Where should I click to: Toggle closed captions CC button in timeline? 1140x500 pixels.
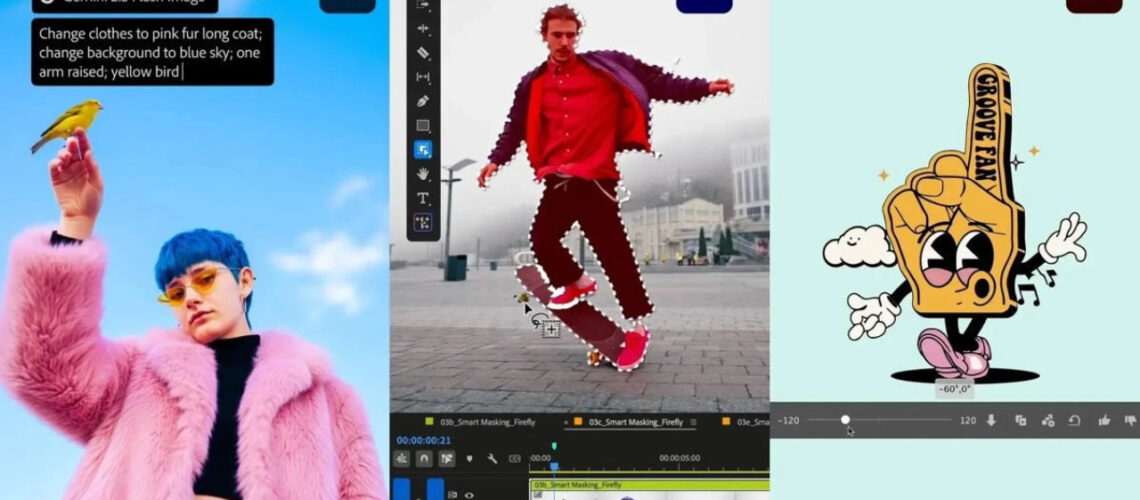click(x=515, y=459)
